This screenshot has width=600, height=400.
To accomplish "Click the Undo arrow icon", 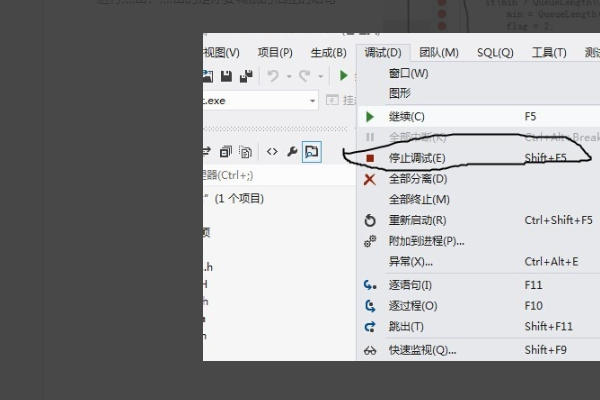I will point(273,76).
